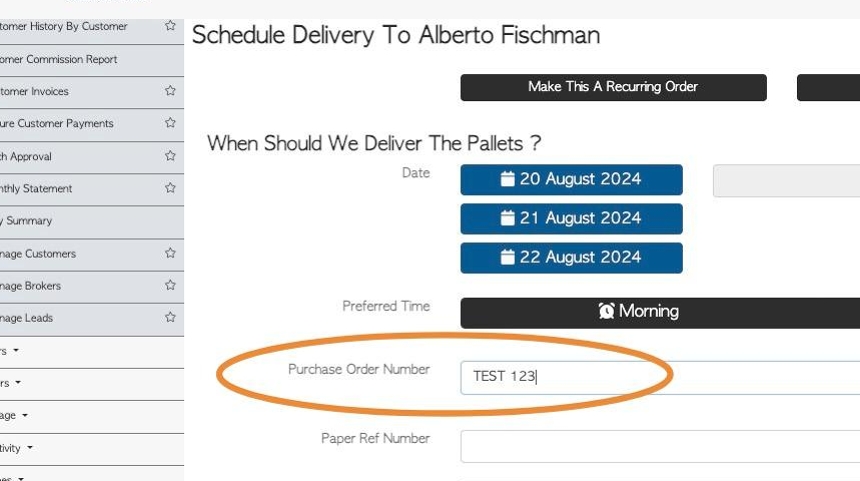Choose 21 August 2024 delivery date

point(572,218)
